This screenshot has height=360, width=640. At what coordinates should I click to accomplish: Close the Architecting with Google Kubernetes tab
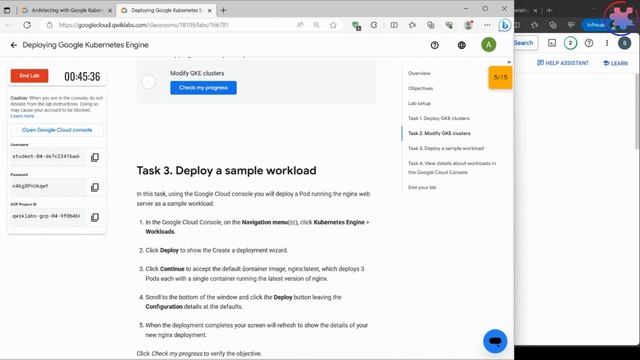[110, 11]
